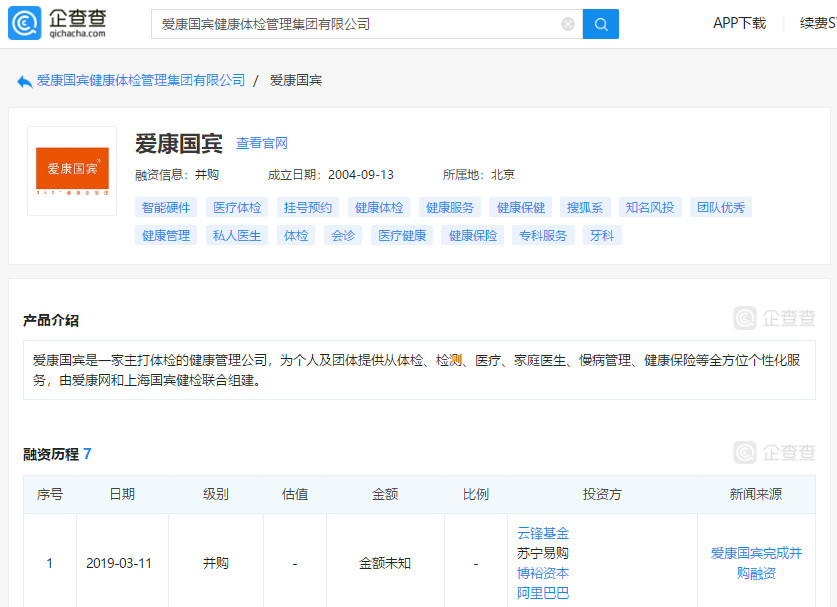Open investor link 云锋基金
Viewport: 837px width, 607px height.
(x=543, y=533)
